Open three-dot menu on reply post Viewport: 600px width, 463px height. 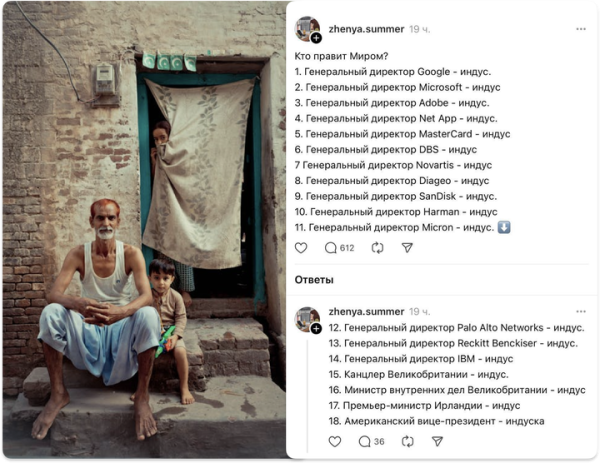pos(581,311)
